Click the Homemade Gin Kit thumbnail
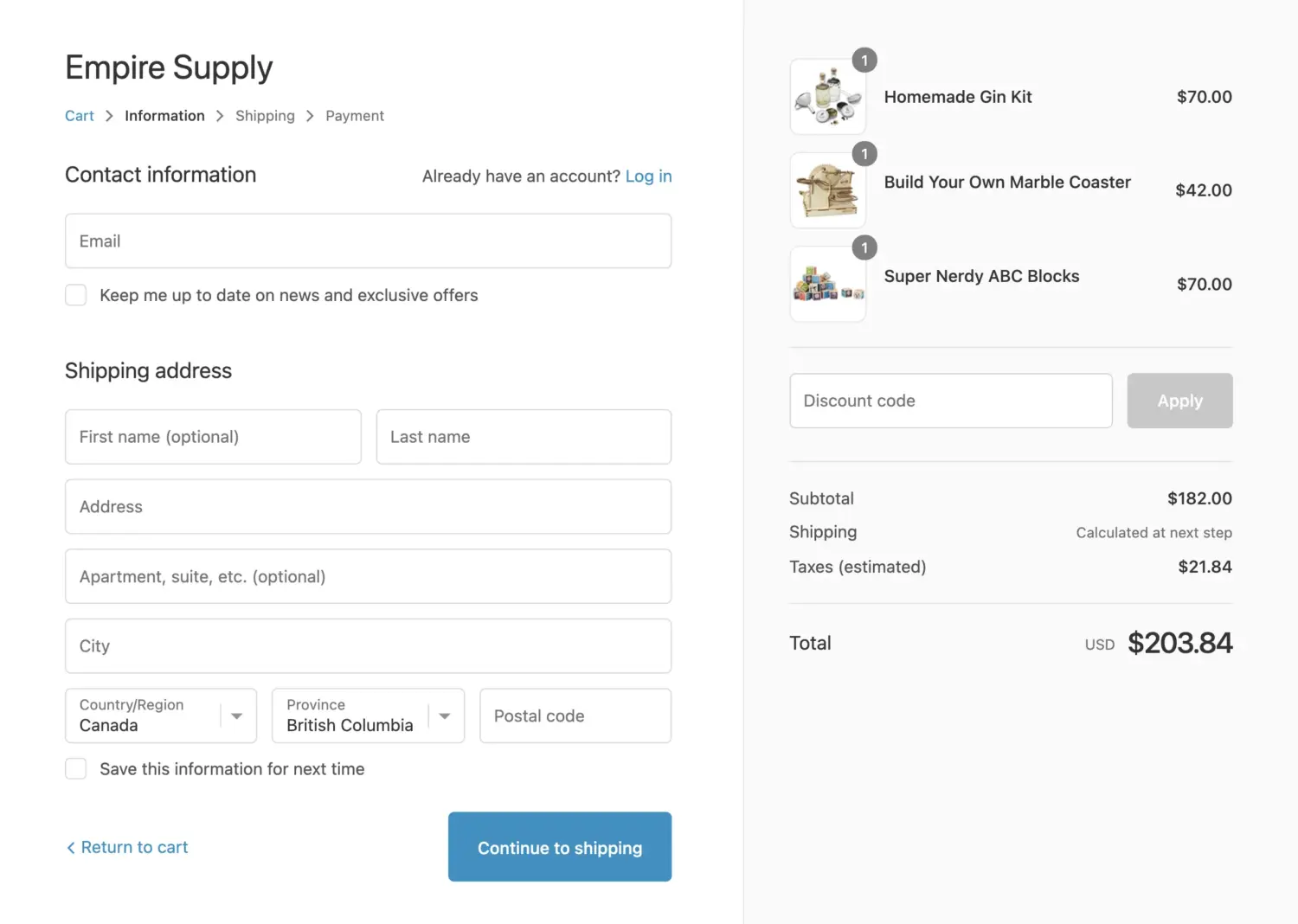Image resolution: width=1298 pixels, height=924 pixels. (828, 97)
